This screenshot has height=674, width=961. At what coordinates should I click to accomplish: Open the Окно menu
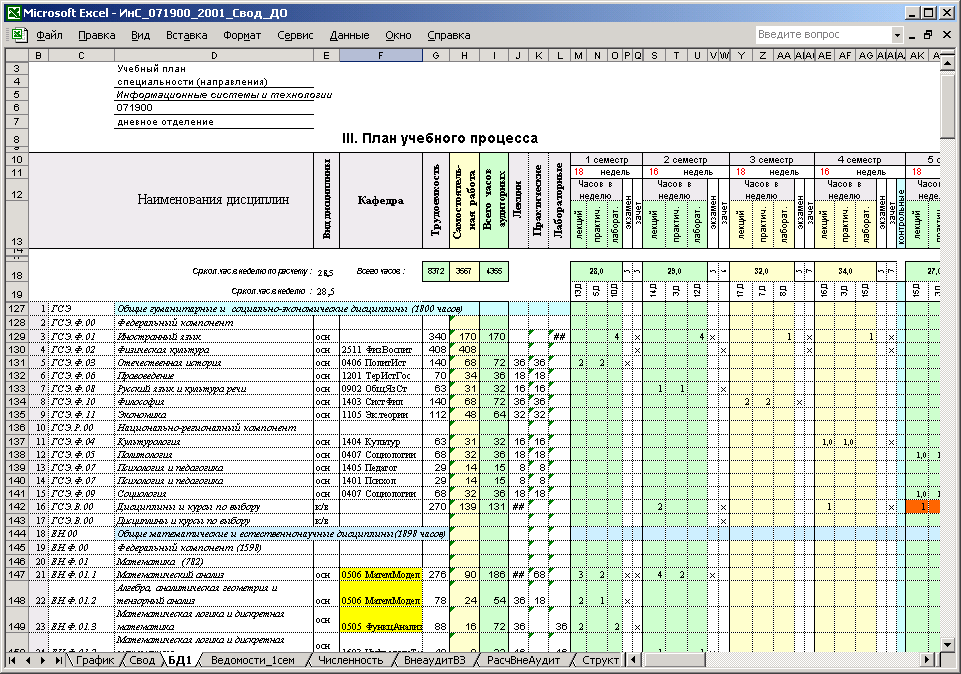(398, 35)
